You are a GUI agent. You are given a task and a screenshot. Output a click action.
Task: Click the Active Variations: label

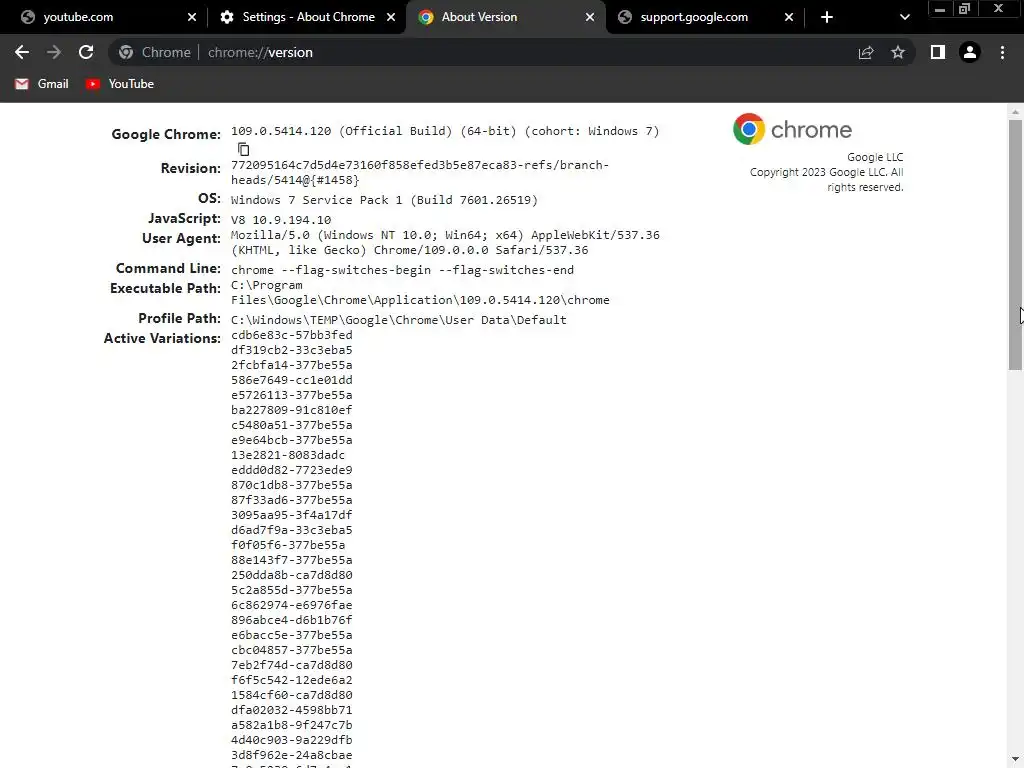point(162,338)
